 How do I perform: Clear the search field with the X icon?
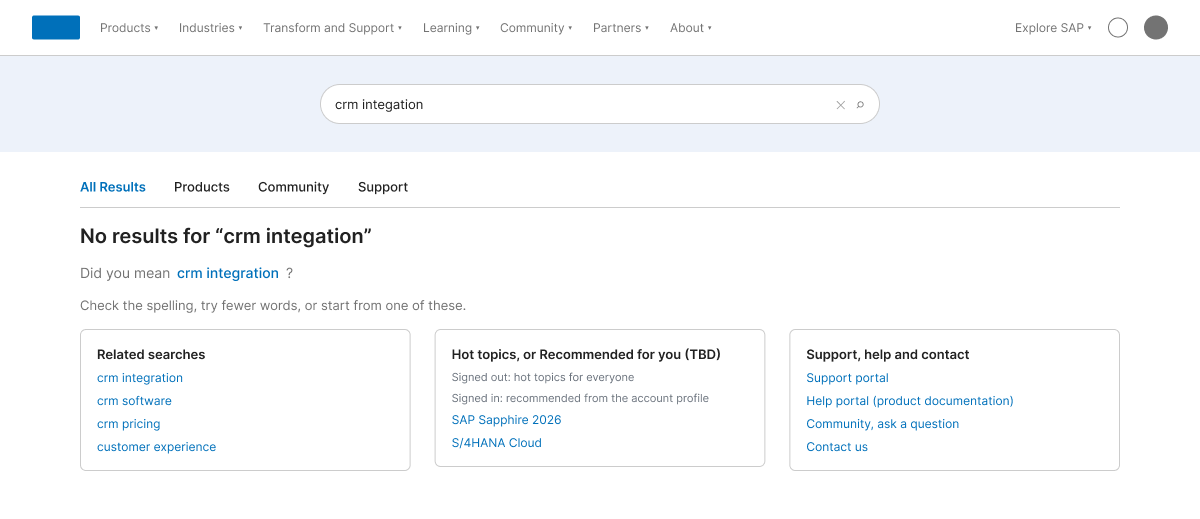[841, 105]
